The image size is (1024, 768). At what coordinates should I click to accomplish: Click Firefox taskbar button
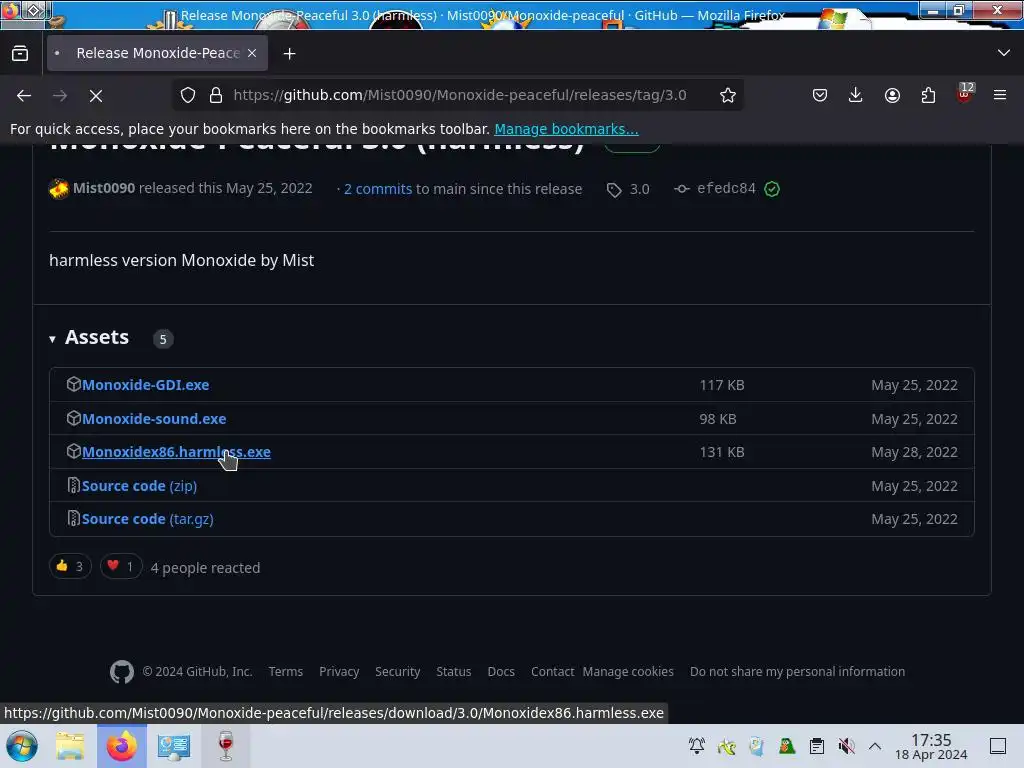(x=122, y=746)
